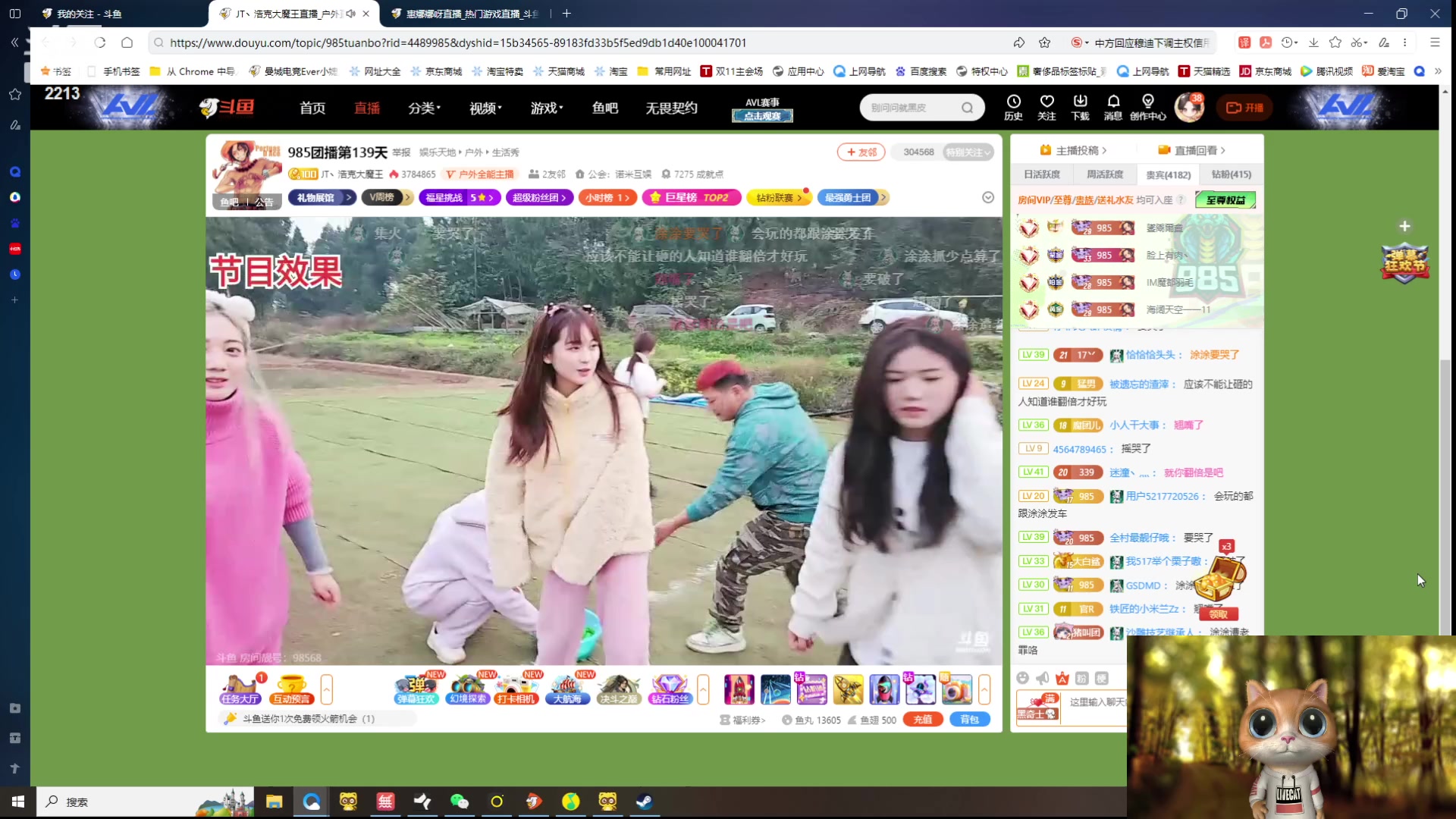Toggle the horn/broadcast icon in chat bar
This screenshot has width=1456, height=819.
point(1042,679)
